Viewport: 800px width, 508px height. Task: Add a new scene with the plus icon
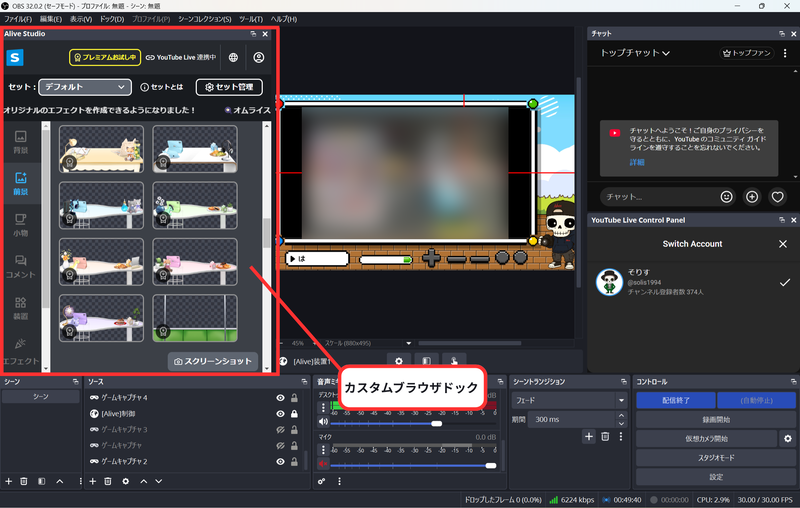pyautogui.click(x=8, y=481)
